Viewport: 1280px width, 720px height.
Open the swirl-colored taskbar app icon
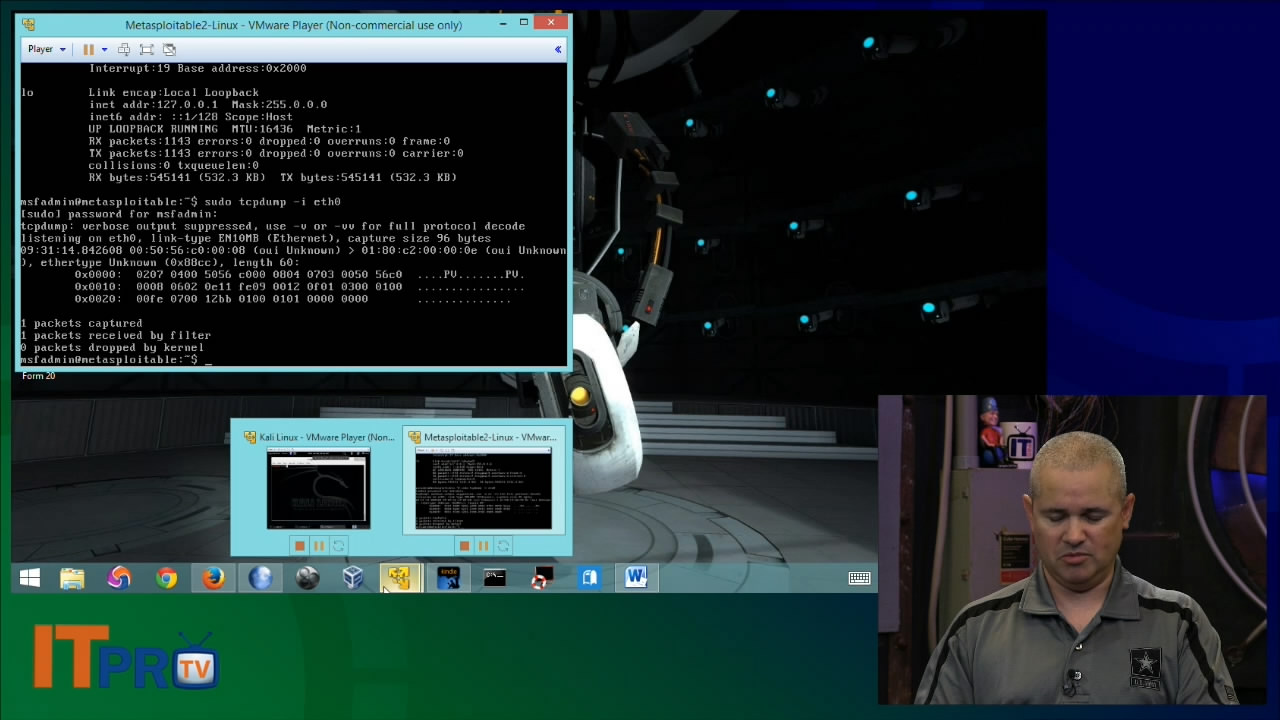[119, 578]
